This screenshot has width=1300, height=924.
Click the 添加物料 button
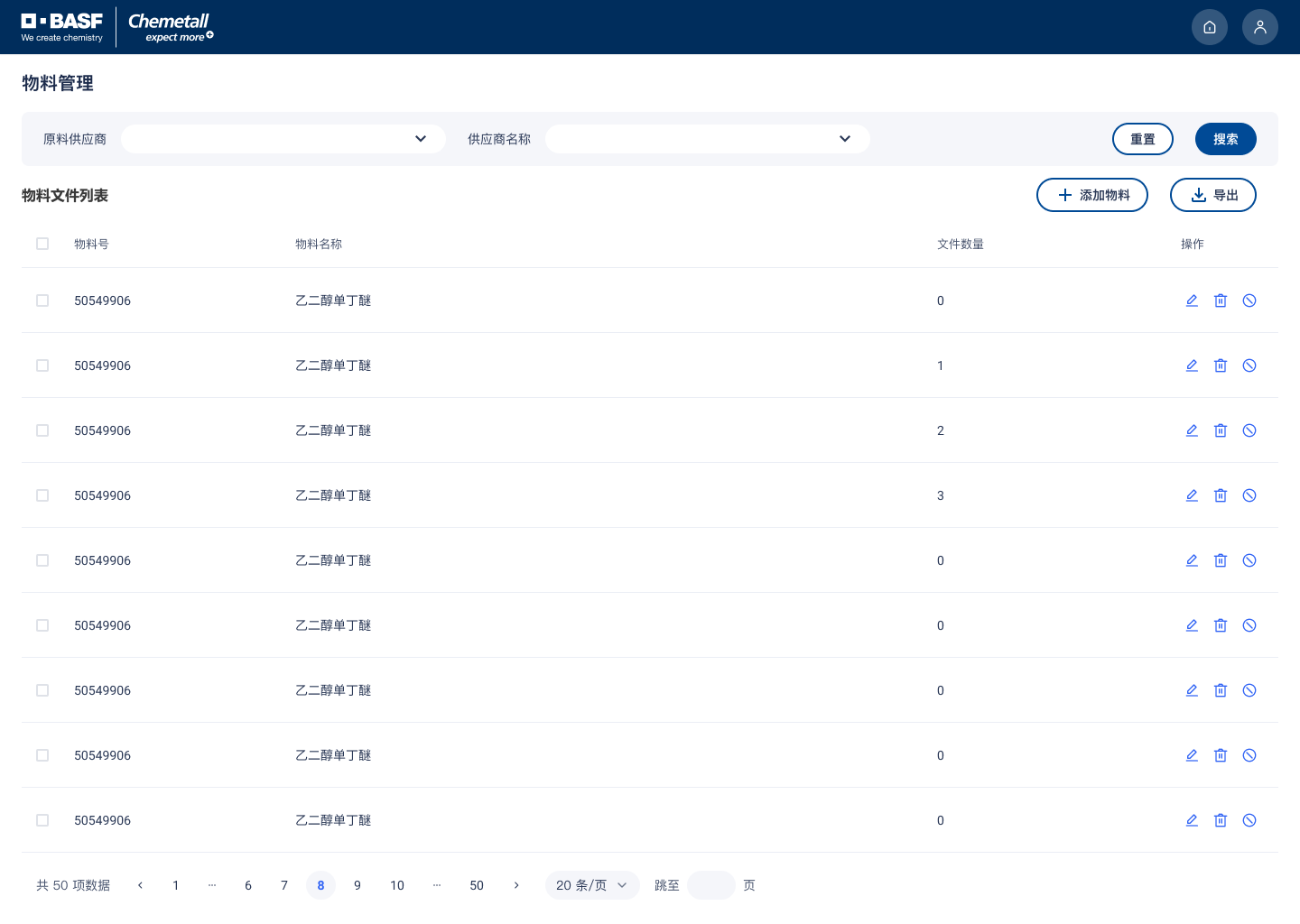tap(1092, 195)
